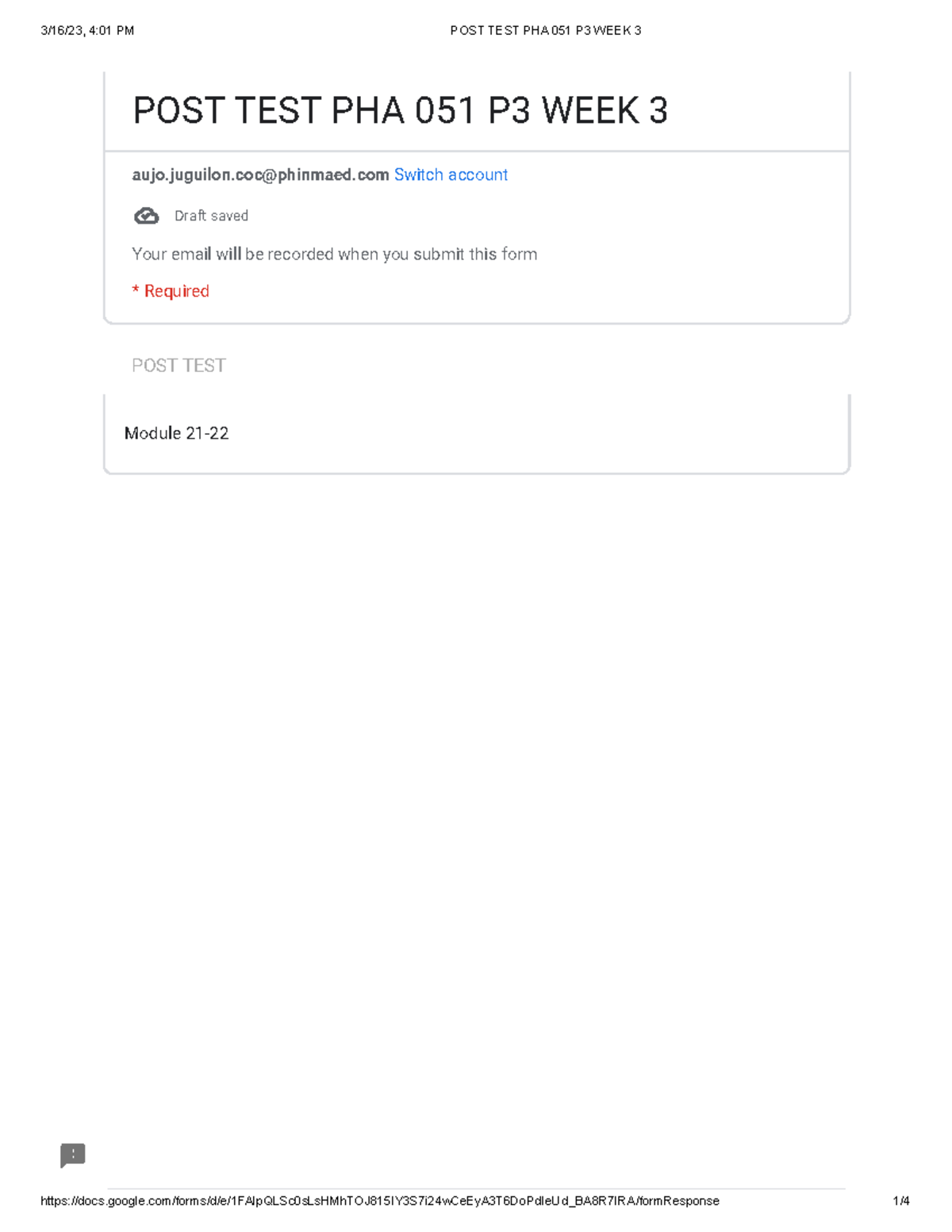Click the word Module in the section card
This screenshot has width=952, height=1232.
pos(152,433)
